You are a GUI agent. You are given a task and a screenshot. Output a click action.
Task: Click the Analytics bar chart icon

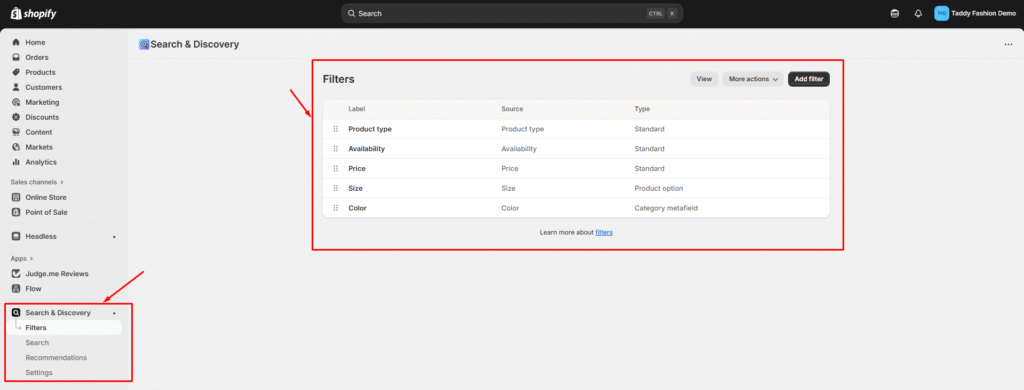point(16,162)
